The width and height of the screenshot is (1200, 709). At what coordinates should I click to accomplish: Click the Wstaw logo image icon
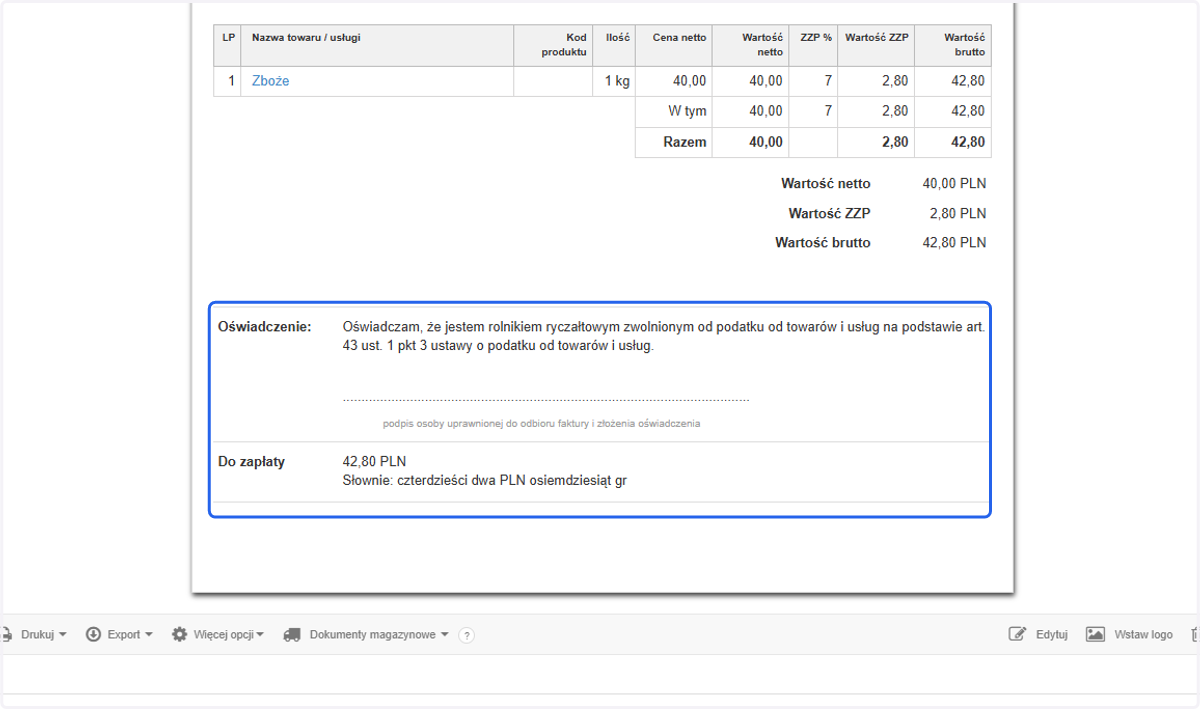click(1095, 634)
